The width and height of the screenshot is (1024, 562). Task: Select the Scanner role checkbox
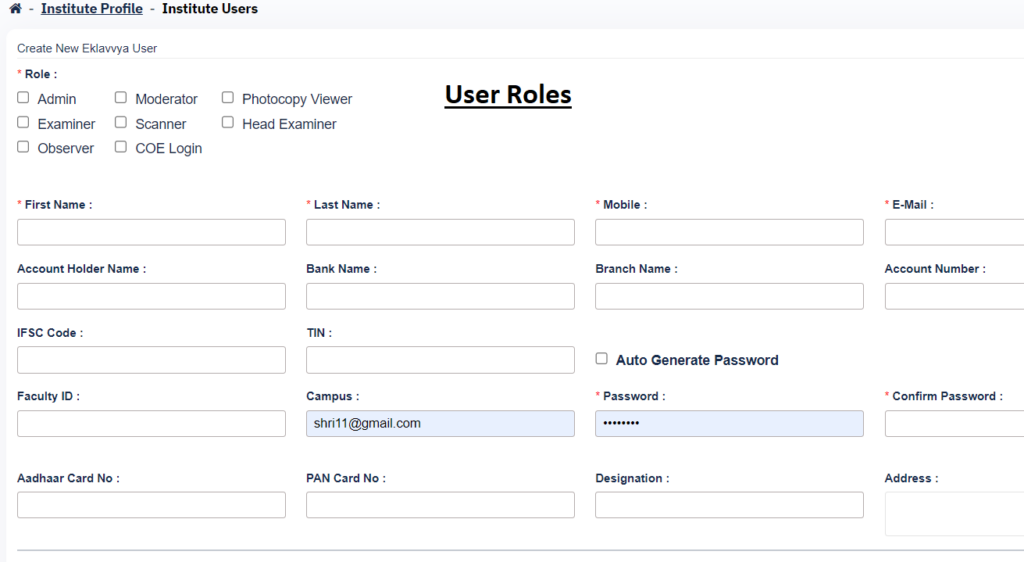coord(121,122)
